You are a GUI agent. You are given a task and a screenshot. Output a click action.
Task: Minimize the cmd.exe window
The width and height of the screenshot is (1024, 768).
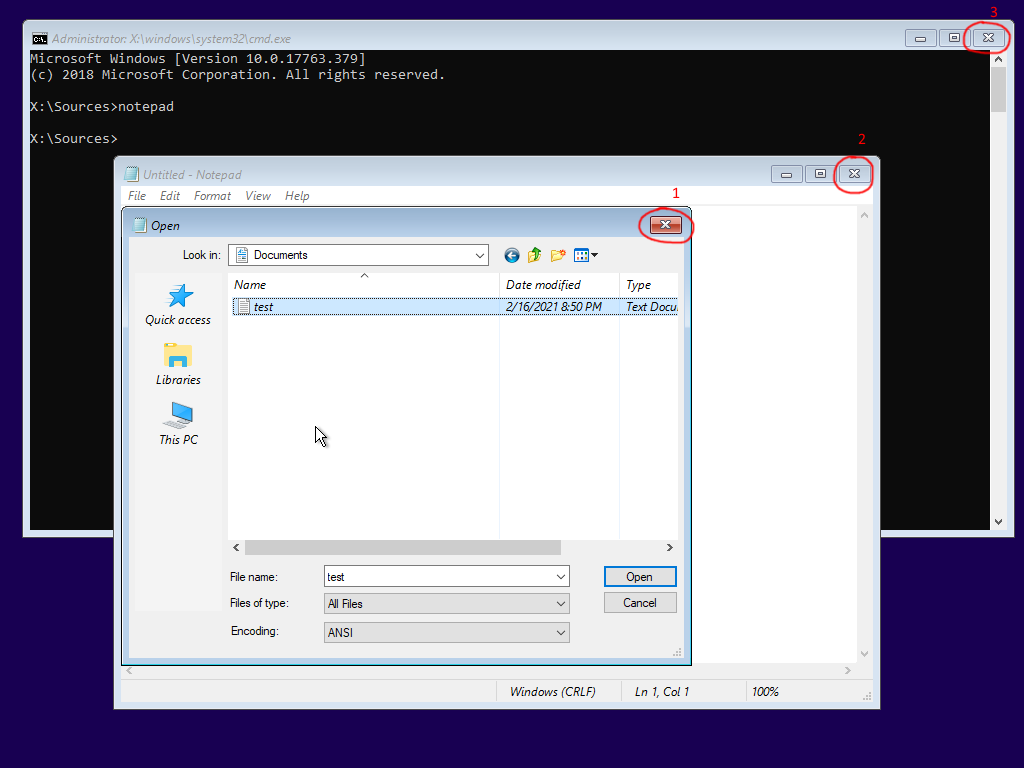[920, 38]
